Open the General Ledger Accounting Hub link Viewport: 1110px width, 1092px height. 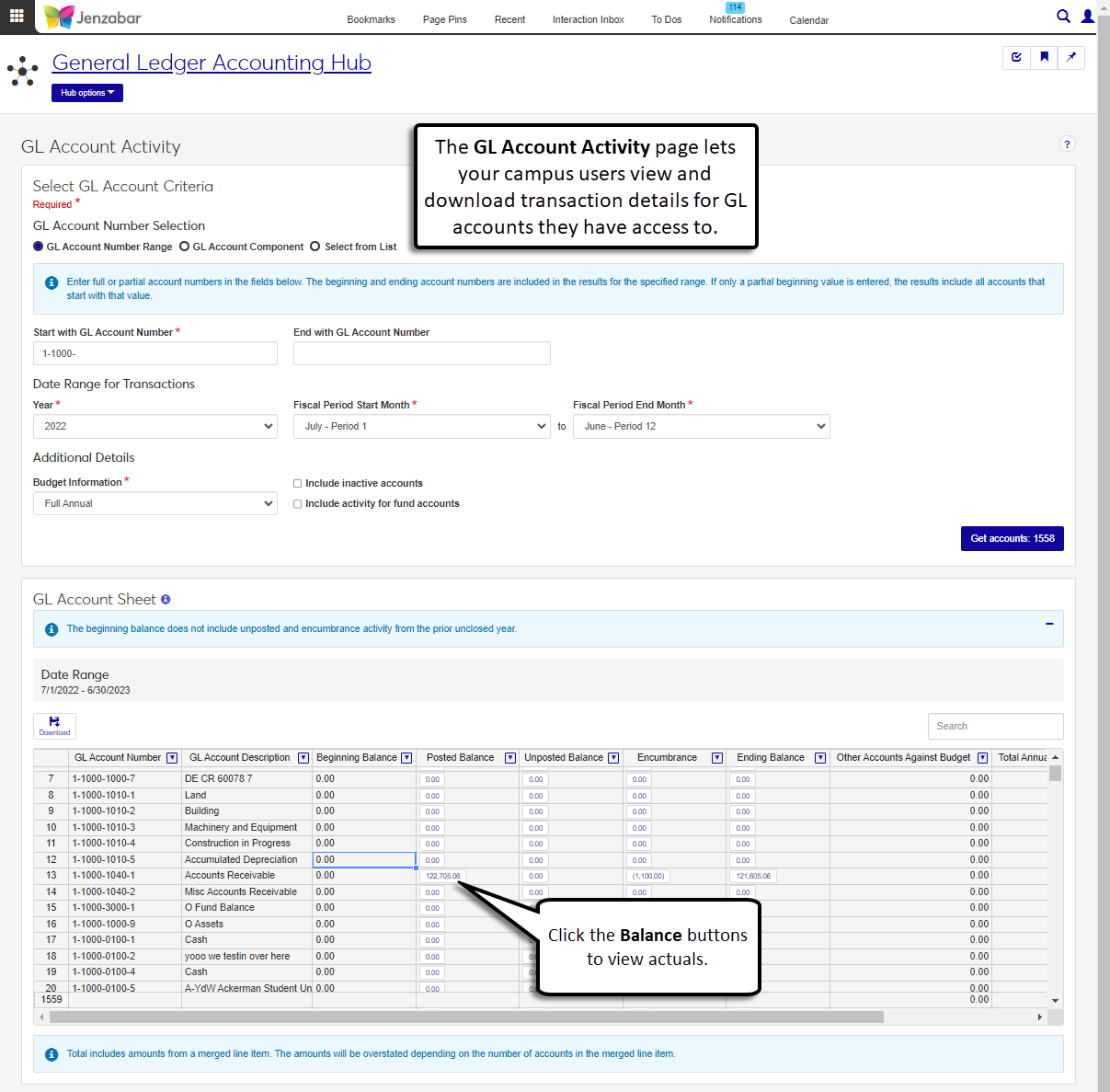[212, 63]
